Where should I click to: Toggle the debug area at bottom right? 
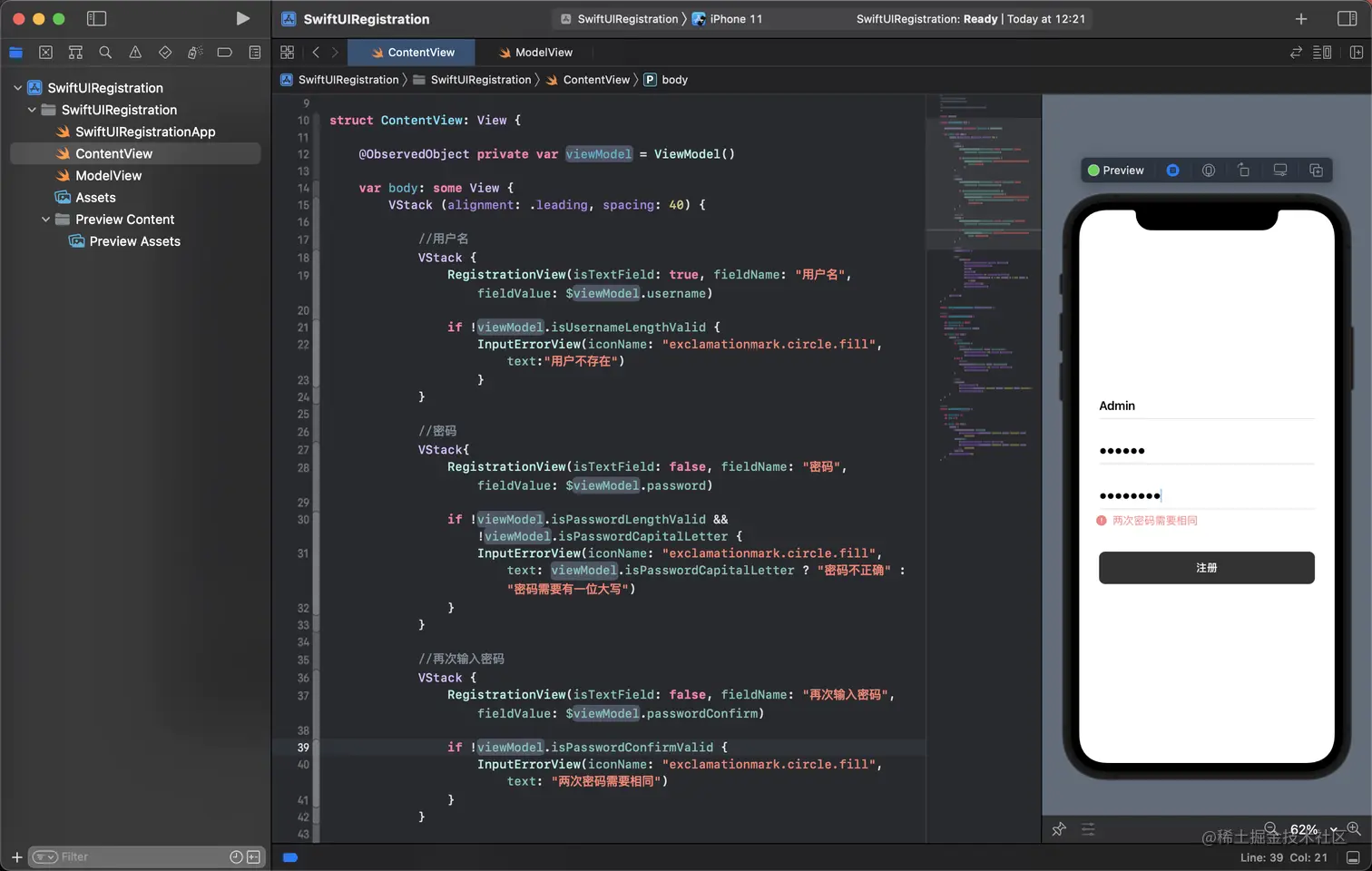pyautogui.click(x=1353, y=857)
